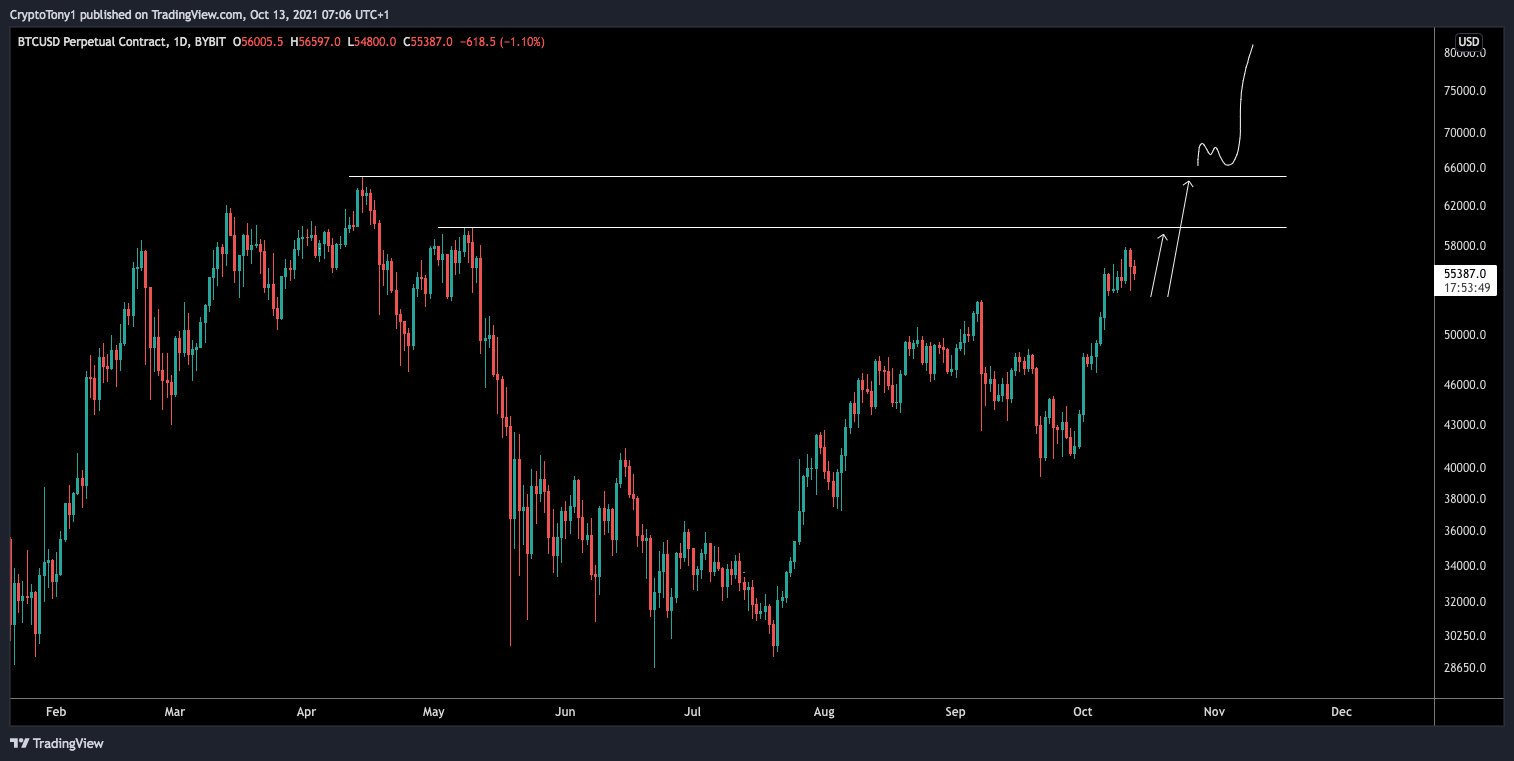
Task: Select the change value −618.5 (−1.10%)
Action: click(x=501, y=42)
